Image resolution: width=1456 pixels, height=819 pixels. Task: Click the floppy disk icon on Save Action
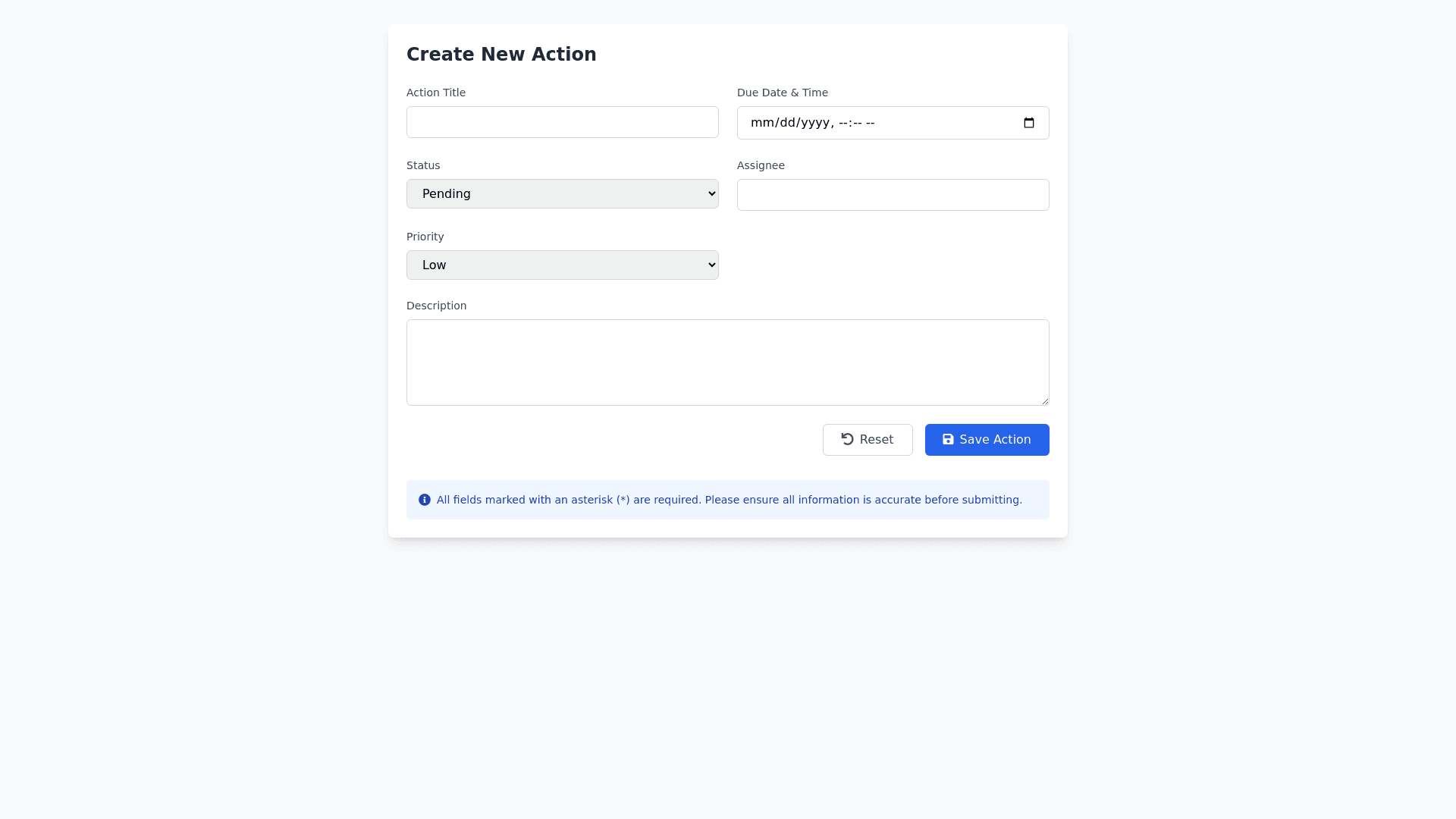point(948,439)
